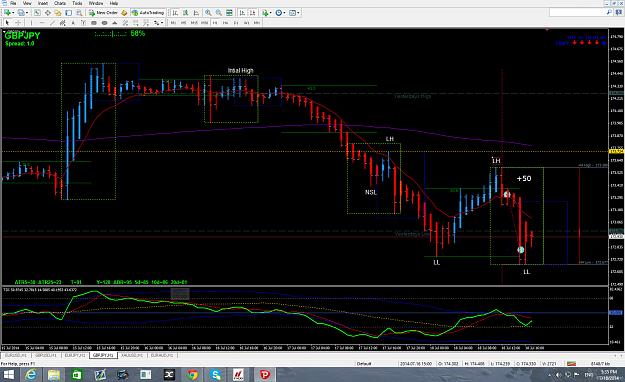Select the Equidistant Channel tool

tap(63, 23)
